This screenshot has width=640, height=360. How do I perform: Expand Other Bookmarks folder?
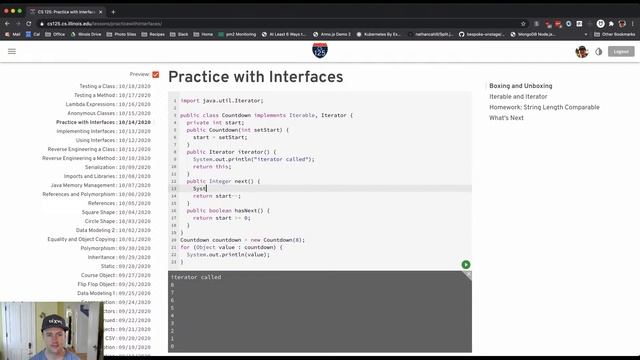click(x=615, y=34)
